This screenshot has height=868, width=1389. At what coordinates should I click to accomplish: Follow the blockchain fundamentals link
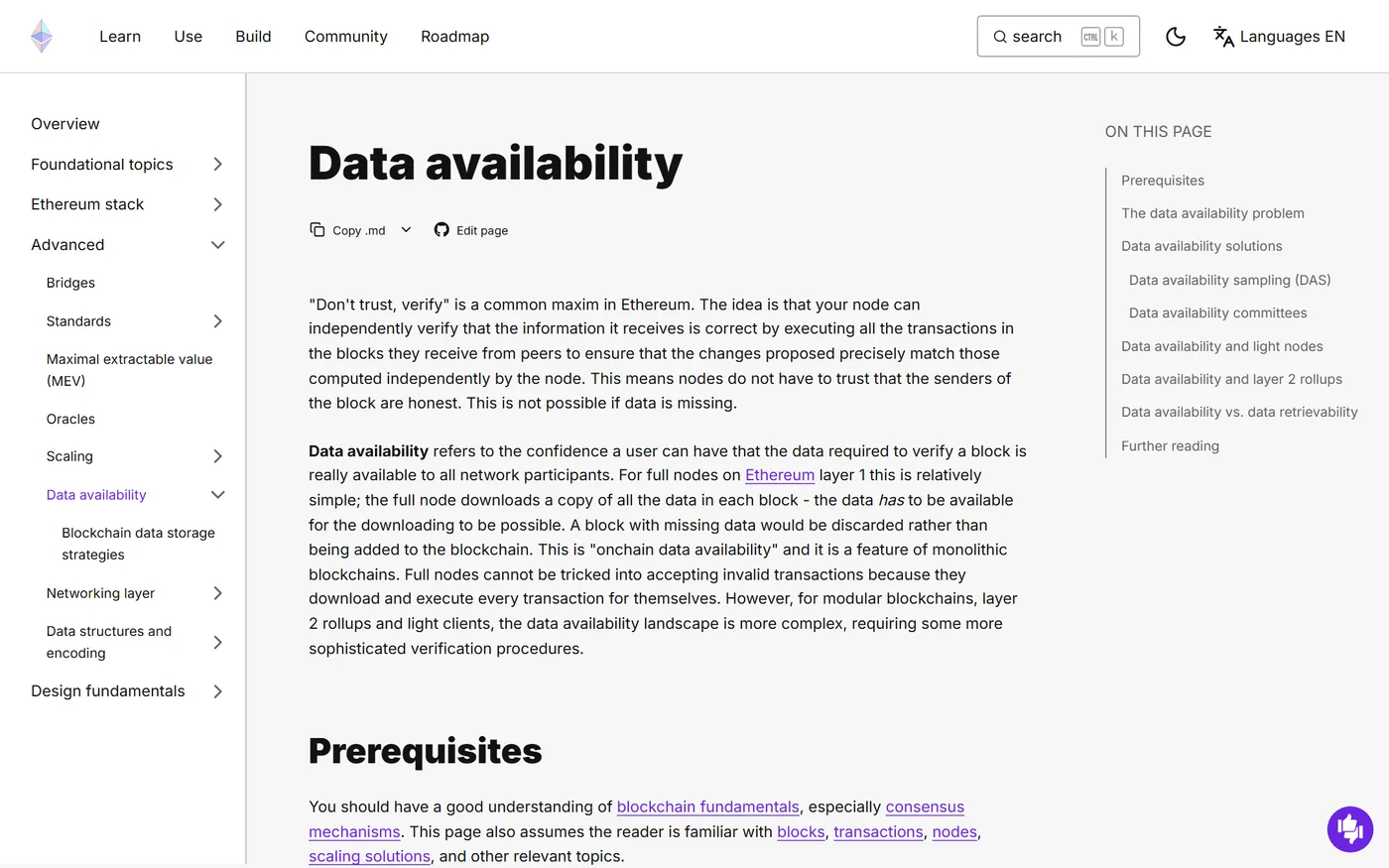708,806
